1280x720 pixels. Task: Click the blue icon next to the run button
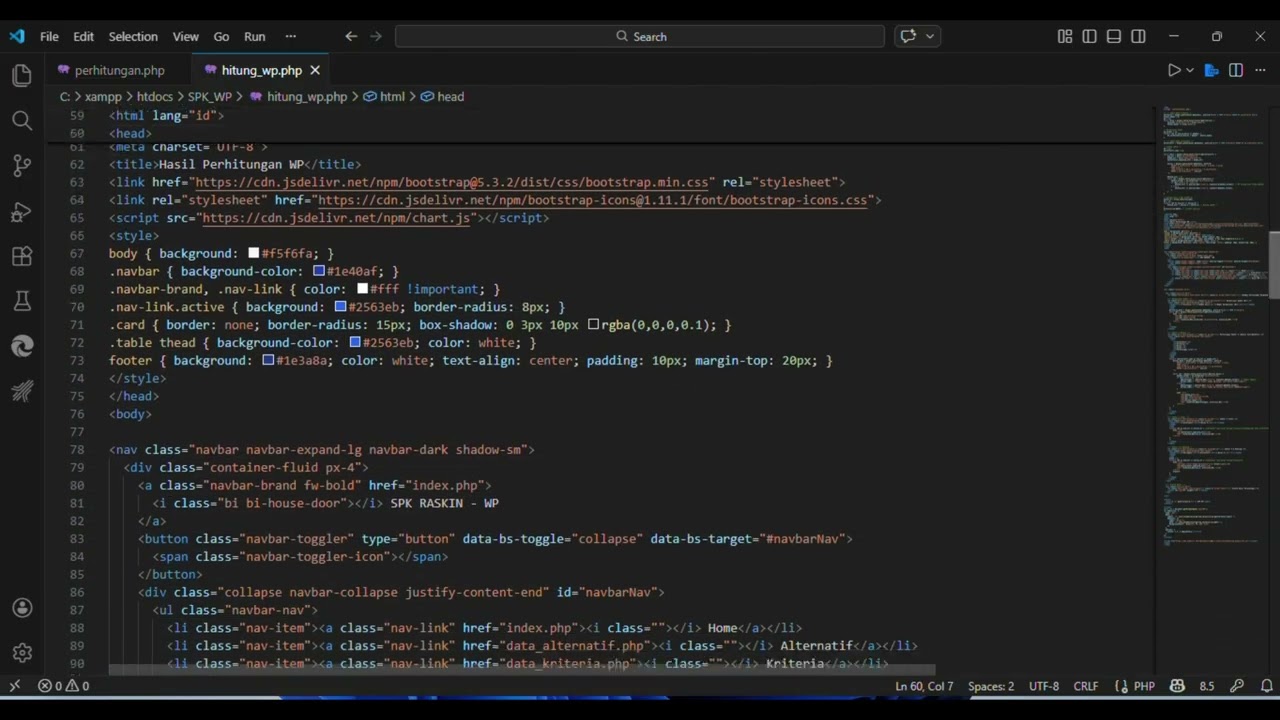tap(1212, 70)
